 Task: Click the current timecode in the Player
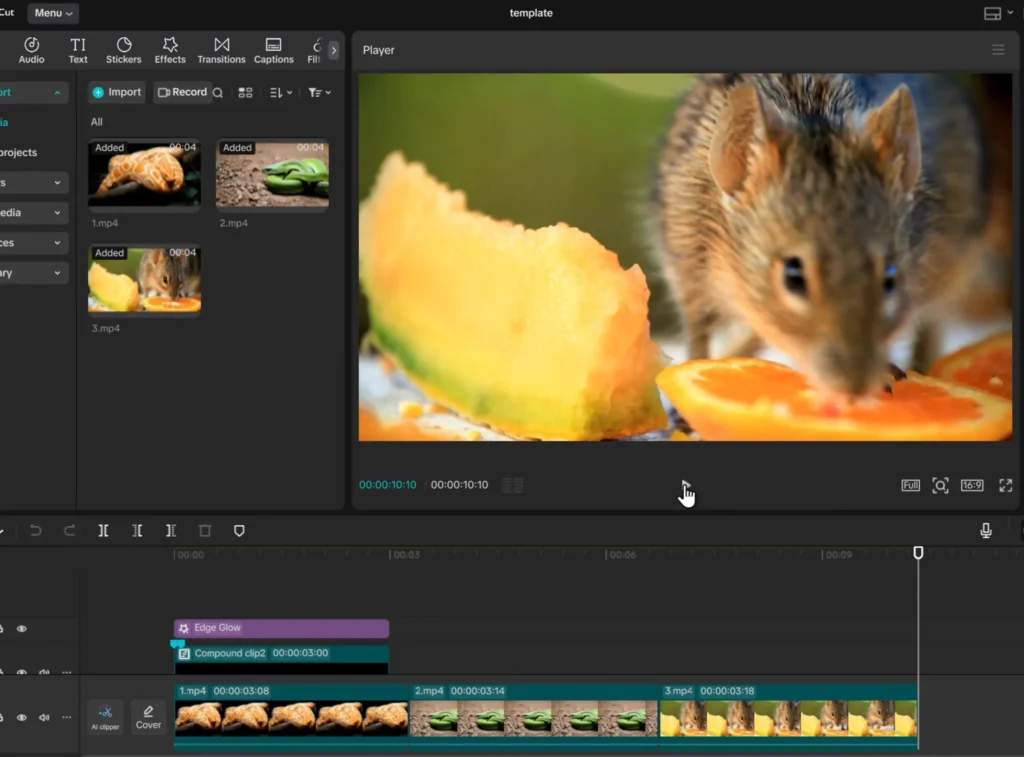(x=387, y=485)
